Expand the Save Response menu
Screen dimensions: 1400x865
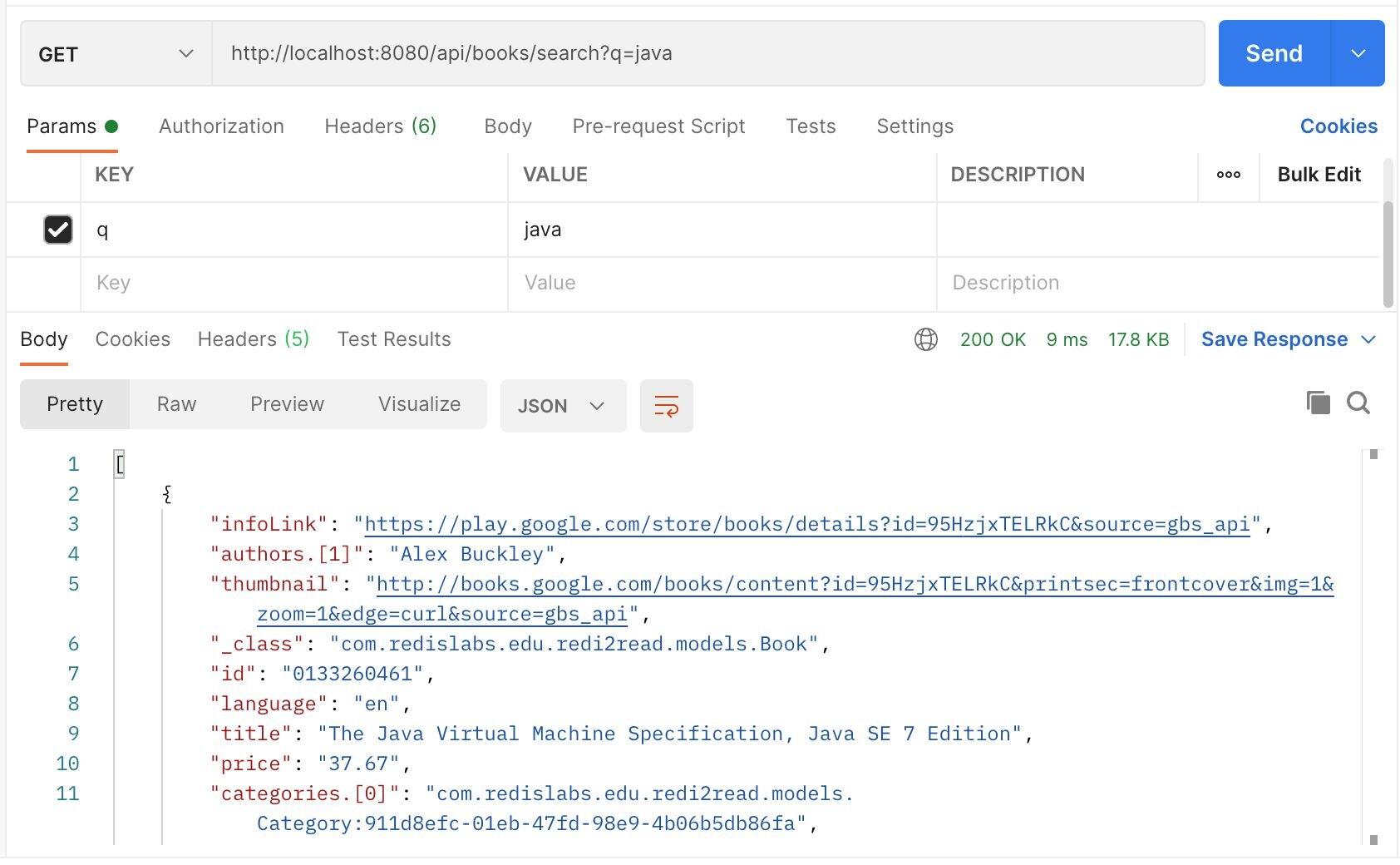pos(1289,339)
